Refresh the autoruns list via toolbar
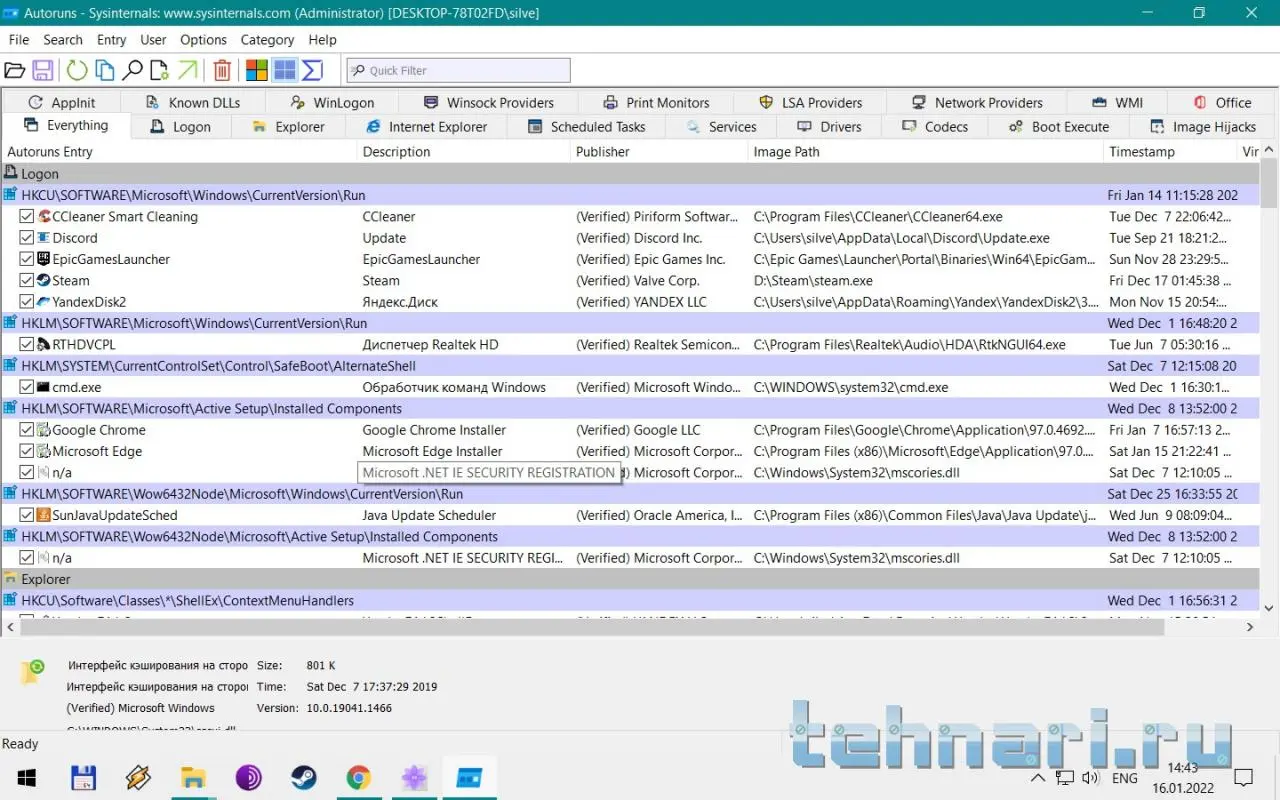Viewport: 1280px width, 800px height. [76, 70]
